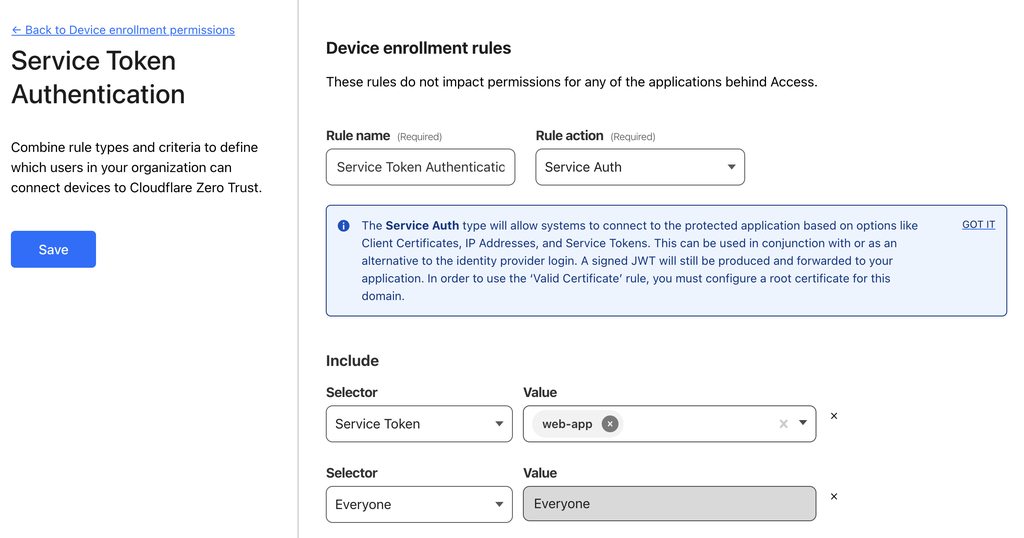
Task: Delete the Everyone include row
Action: click(834, 496)
